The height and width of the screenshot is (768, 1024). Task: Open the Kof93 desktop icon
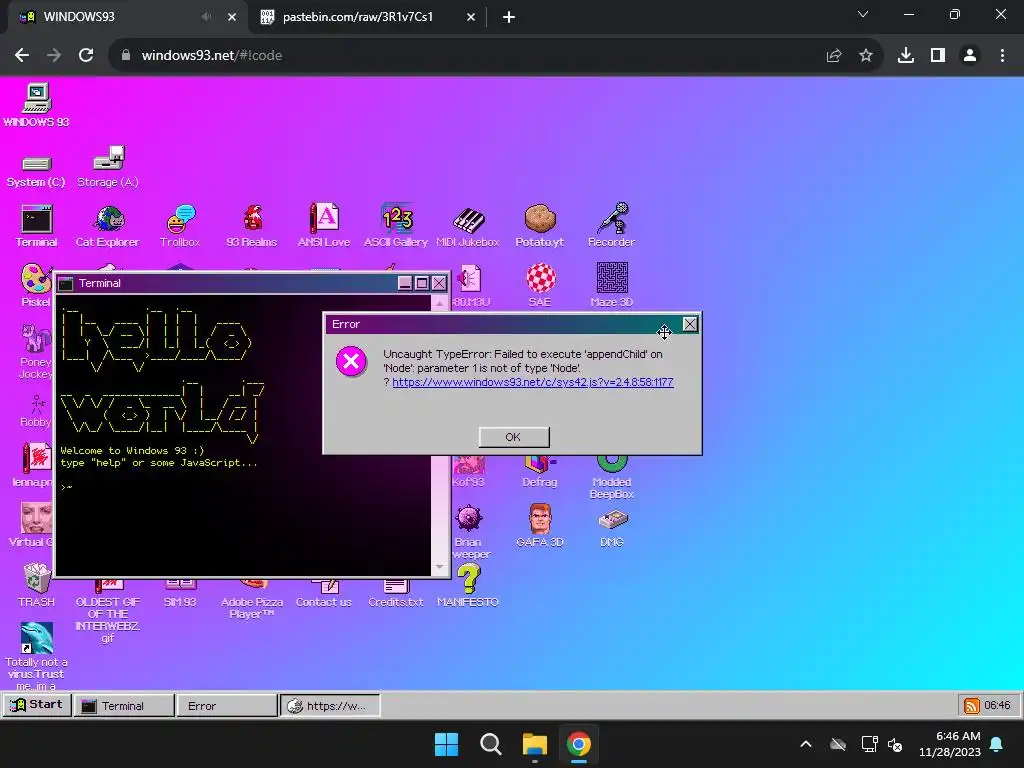(468, 473)
